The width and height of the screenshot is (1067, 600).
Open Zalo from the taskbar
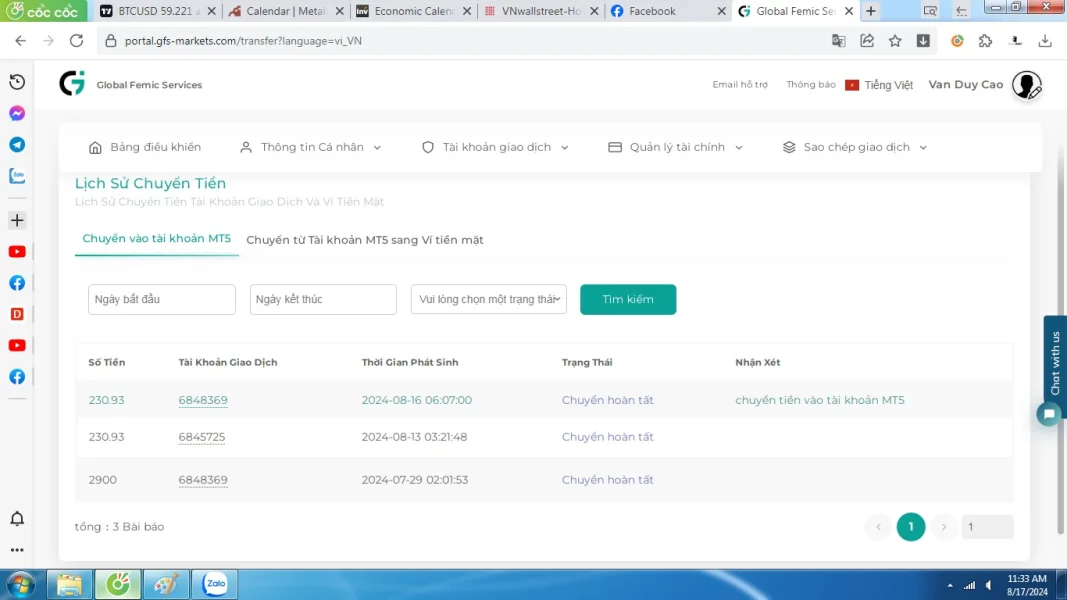click(x=215, y=584)
